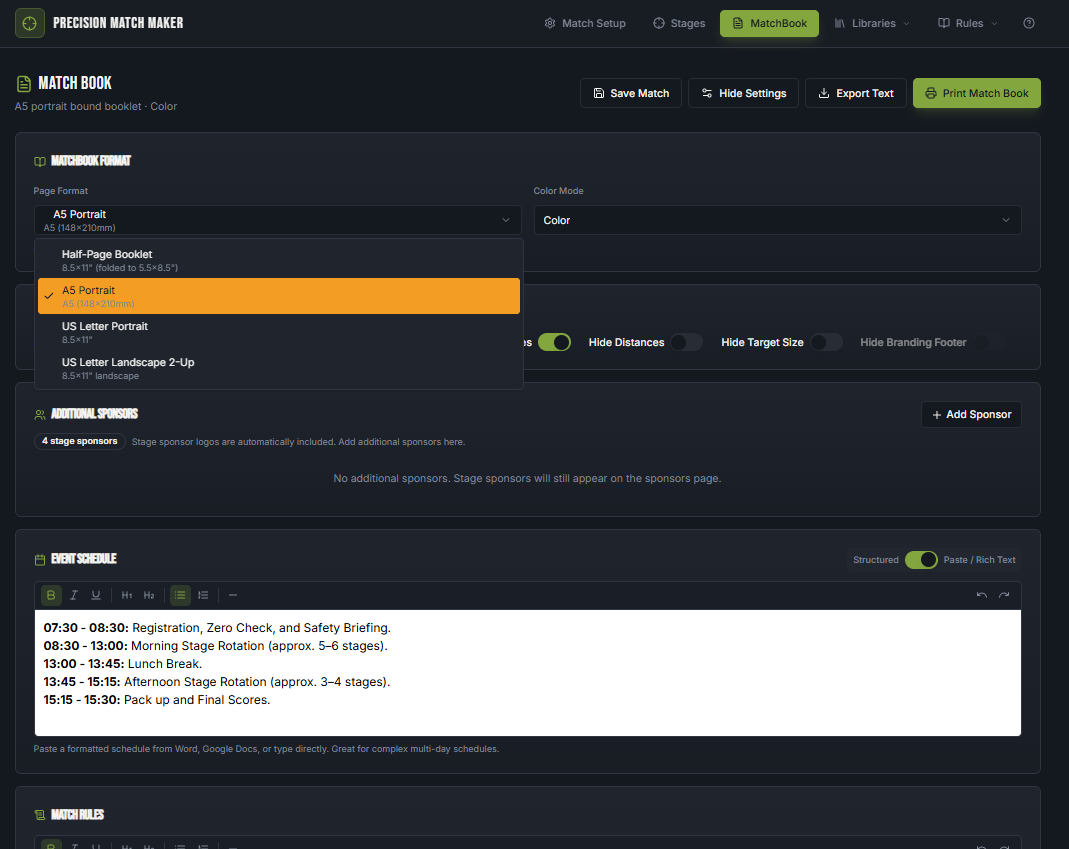Viewport: 1069px width, 849px height.
Task: Toggle bold in Event Schedule editor
Action: pyautogui.click(x=51, y=595)
